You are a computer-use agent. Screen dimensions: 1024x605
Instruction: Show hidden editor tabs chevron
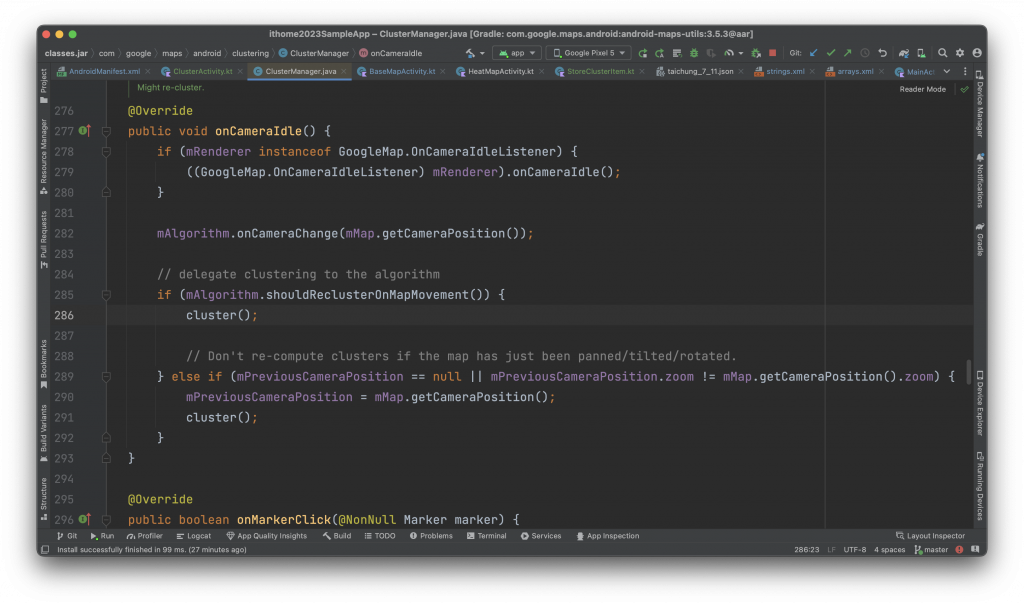947,71
